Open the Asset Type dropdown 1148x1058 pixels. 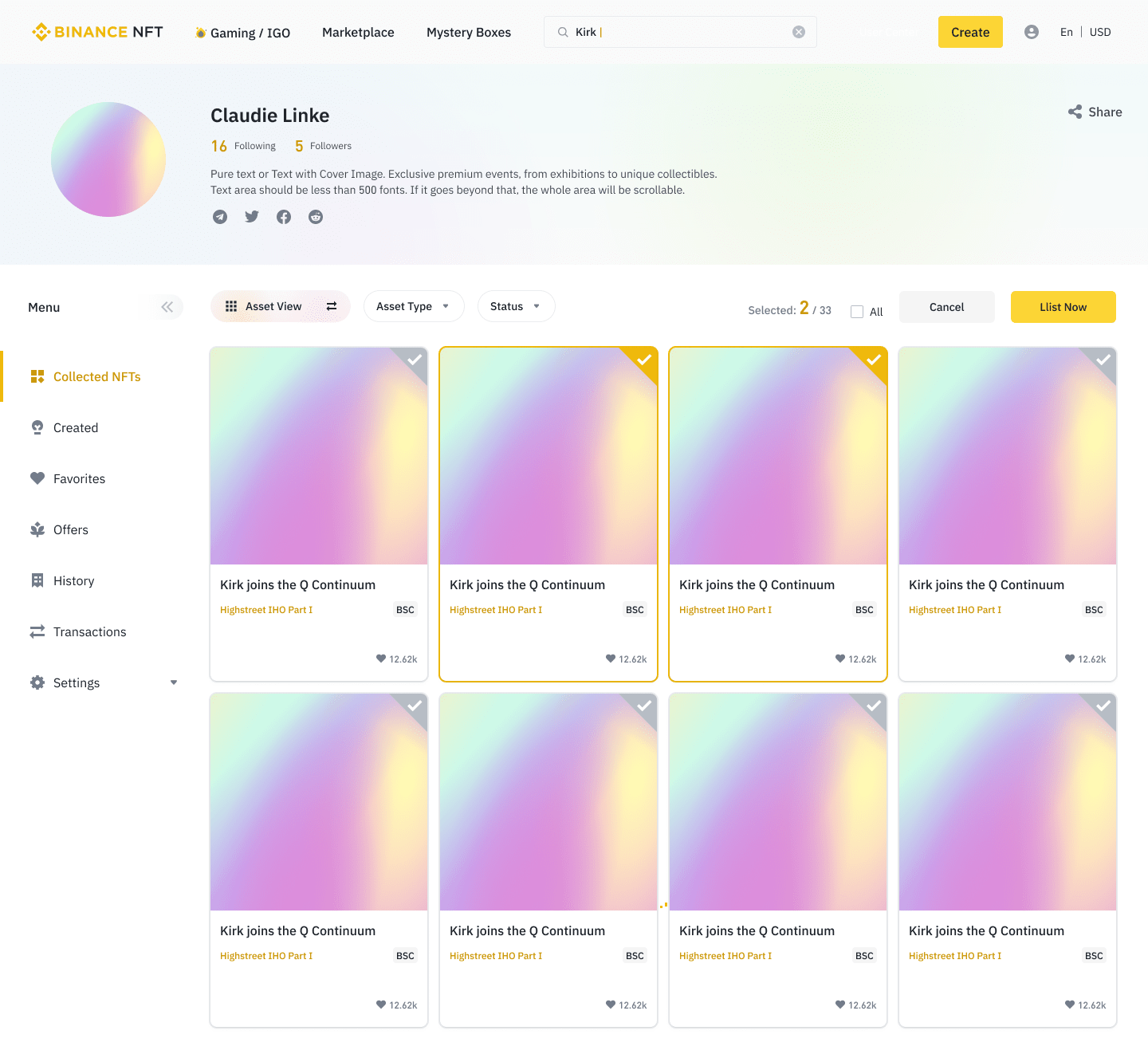[x=414, y=306]
